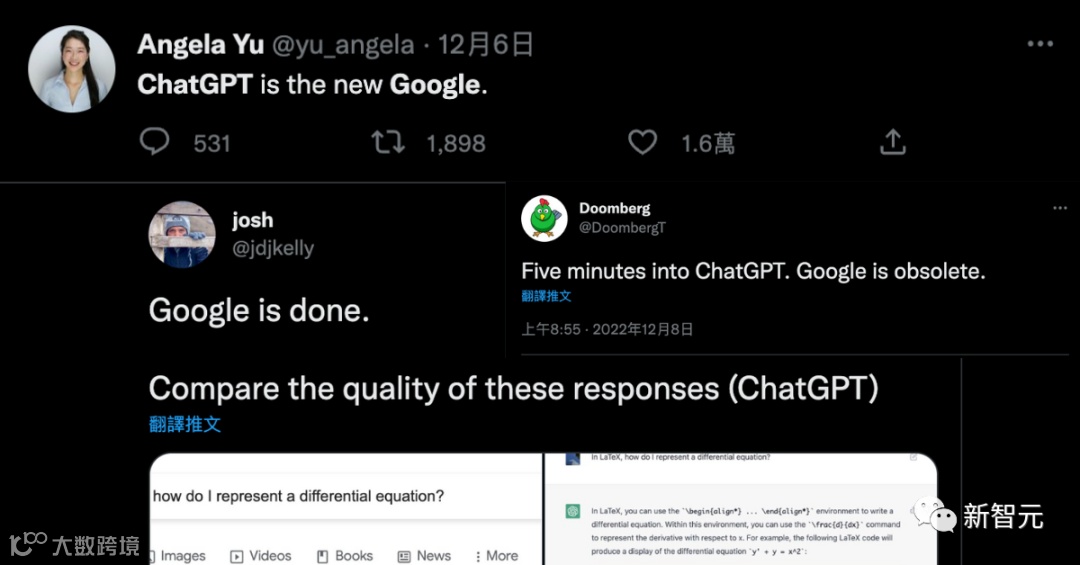
Task: Click the reply icon under Angela Yu's tweet
Action: click(x=154, y=142)
